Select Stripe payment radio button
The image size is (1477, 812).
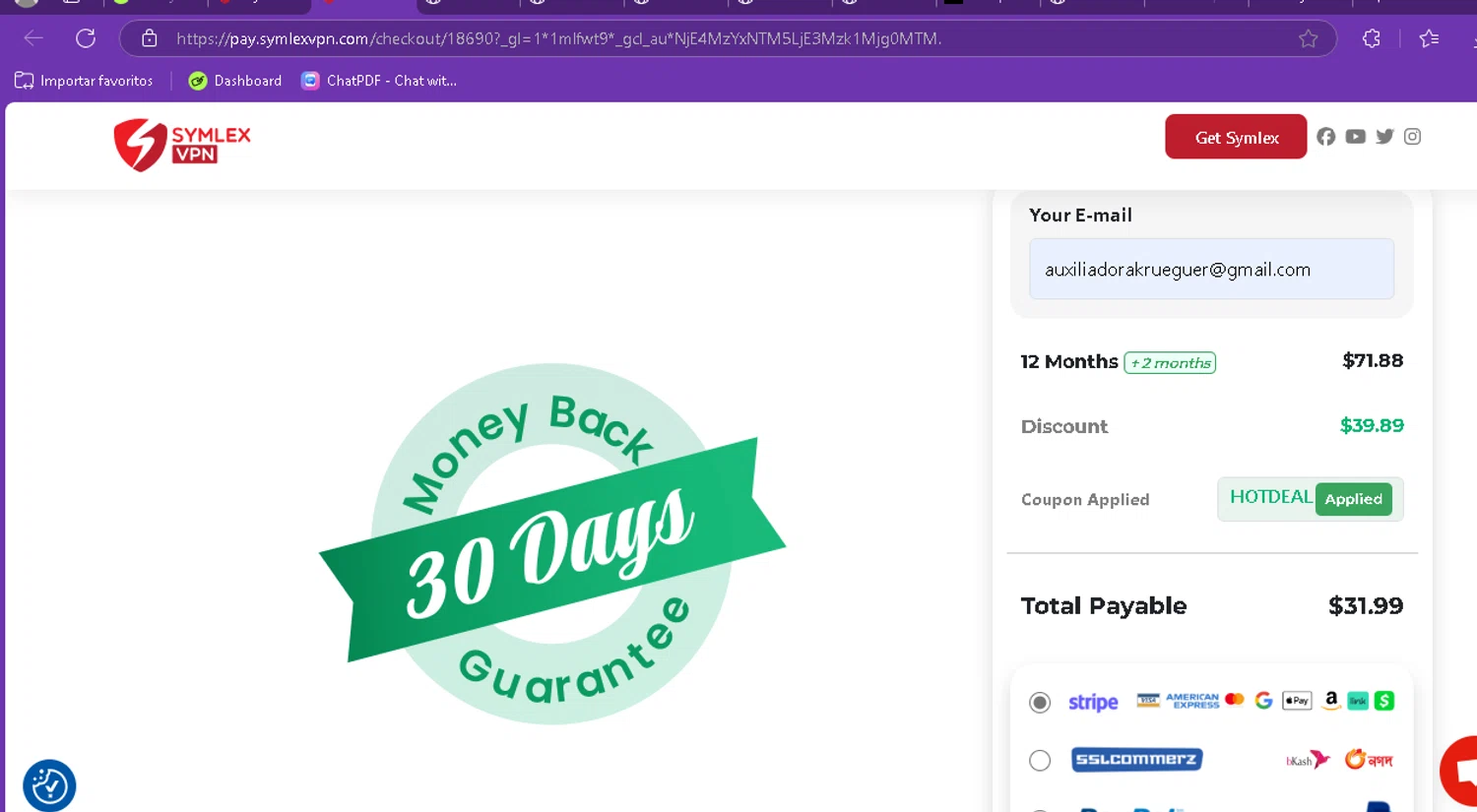(1040, 702)
